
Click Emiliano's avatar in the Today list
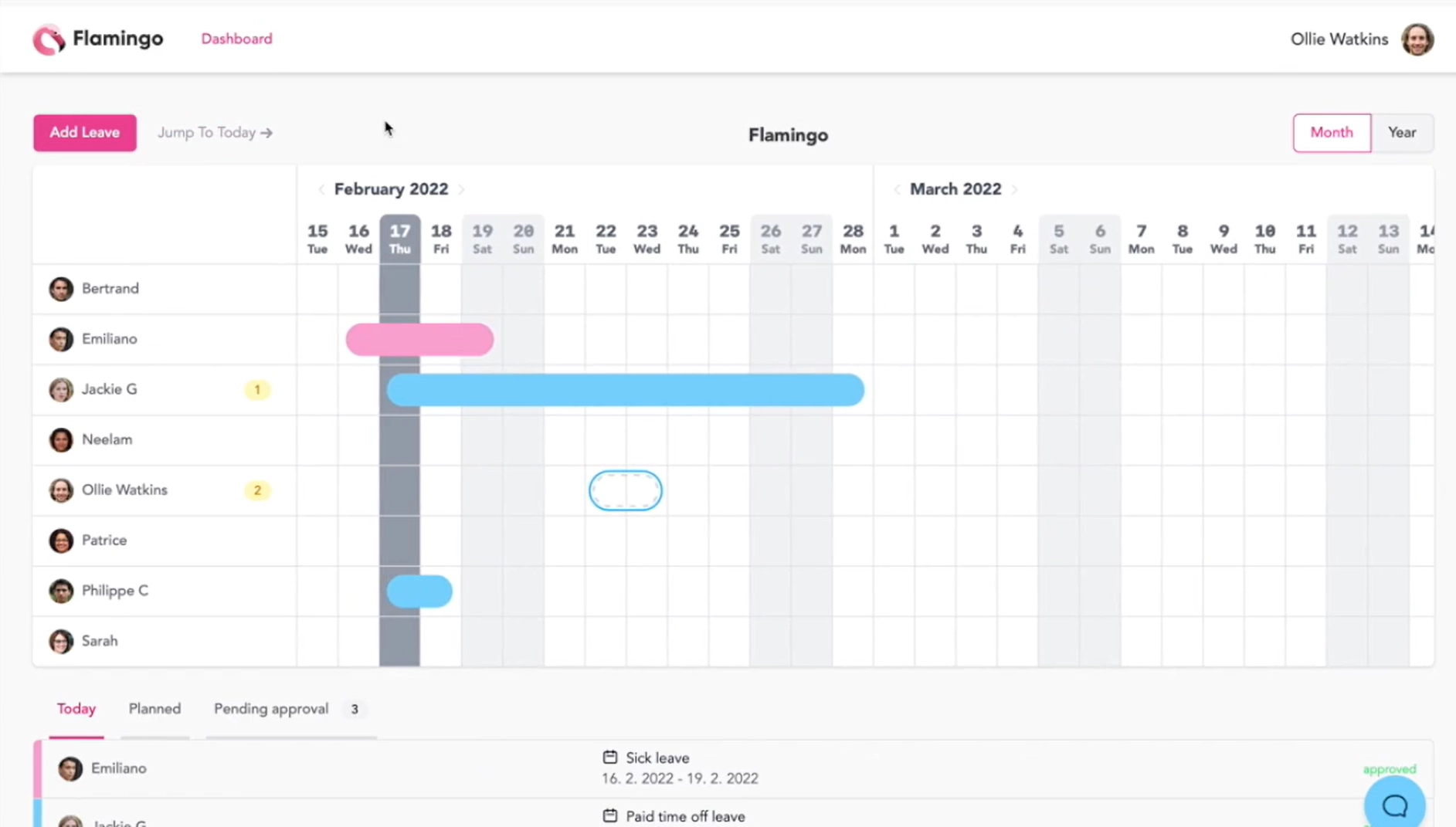70,768
